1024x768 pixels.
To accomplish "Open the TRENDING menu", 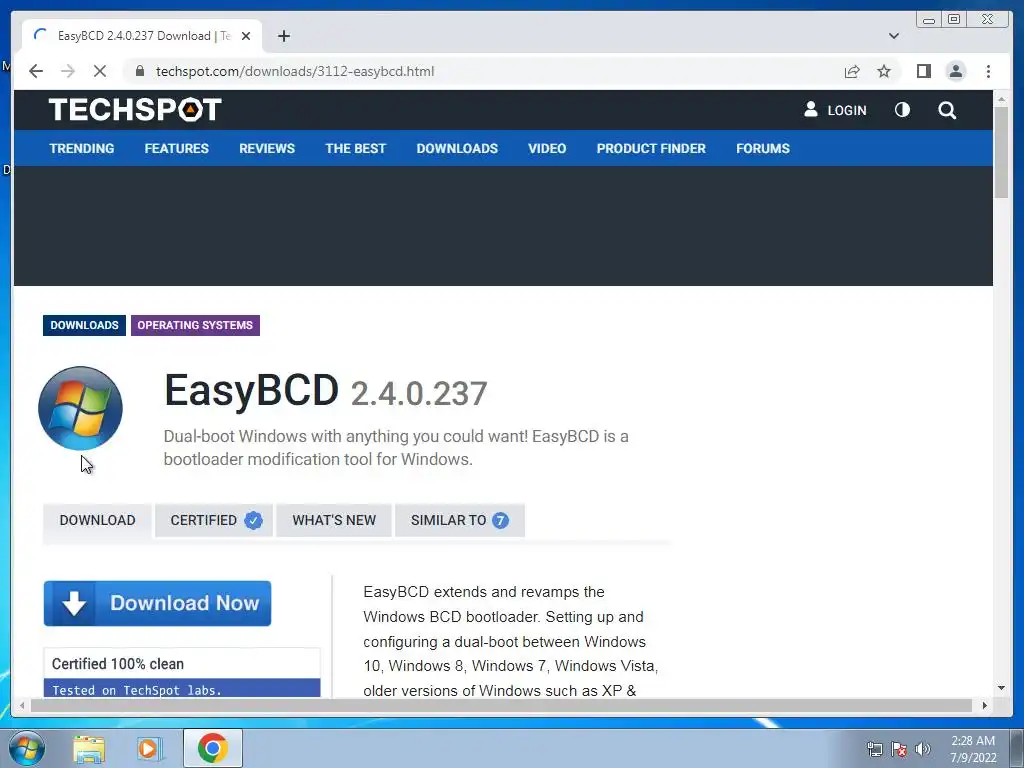I will point(82,148).
